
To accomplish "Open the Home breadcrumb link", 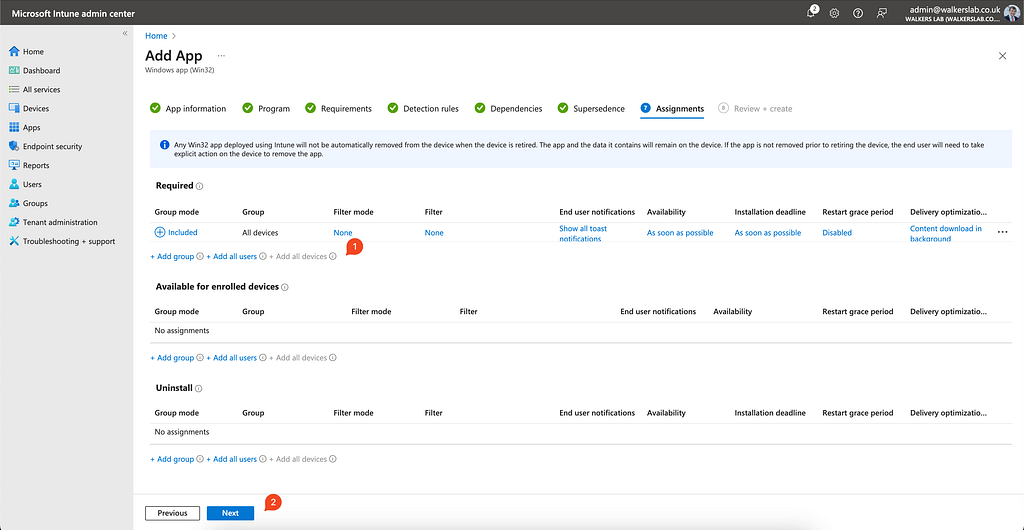I will (x=156, y=36).
